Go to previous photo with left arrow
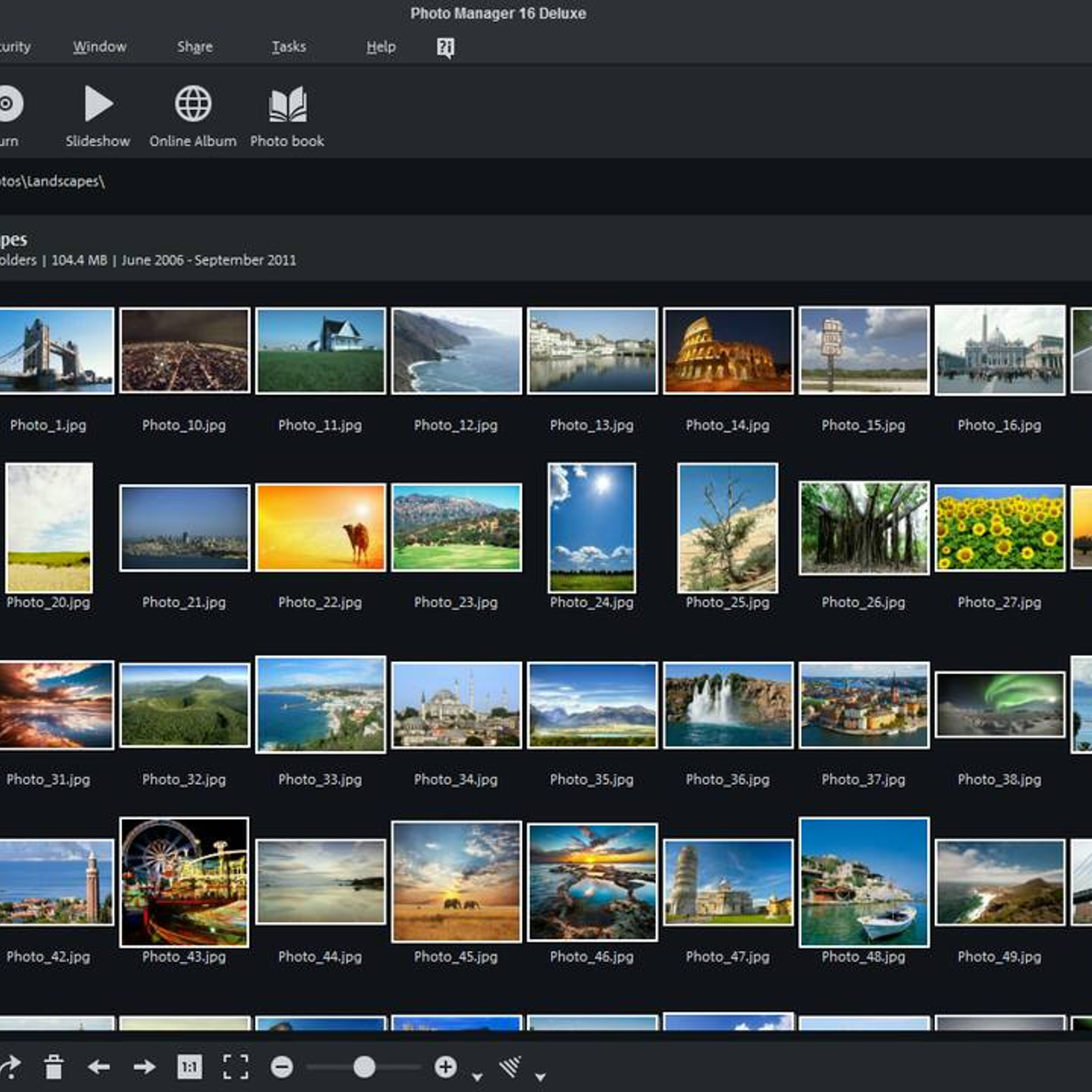 (x=99, y=1067)
